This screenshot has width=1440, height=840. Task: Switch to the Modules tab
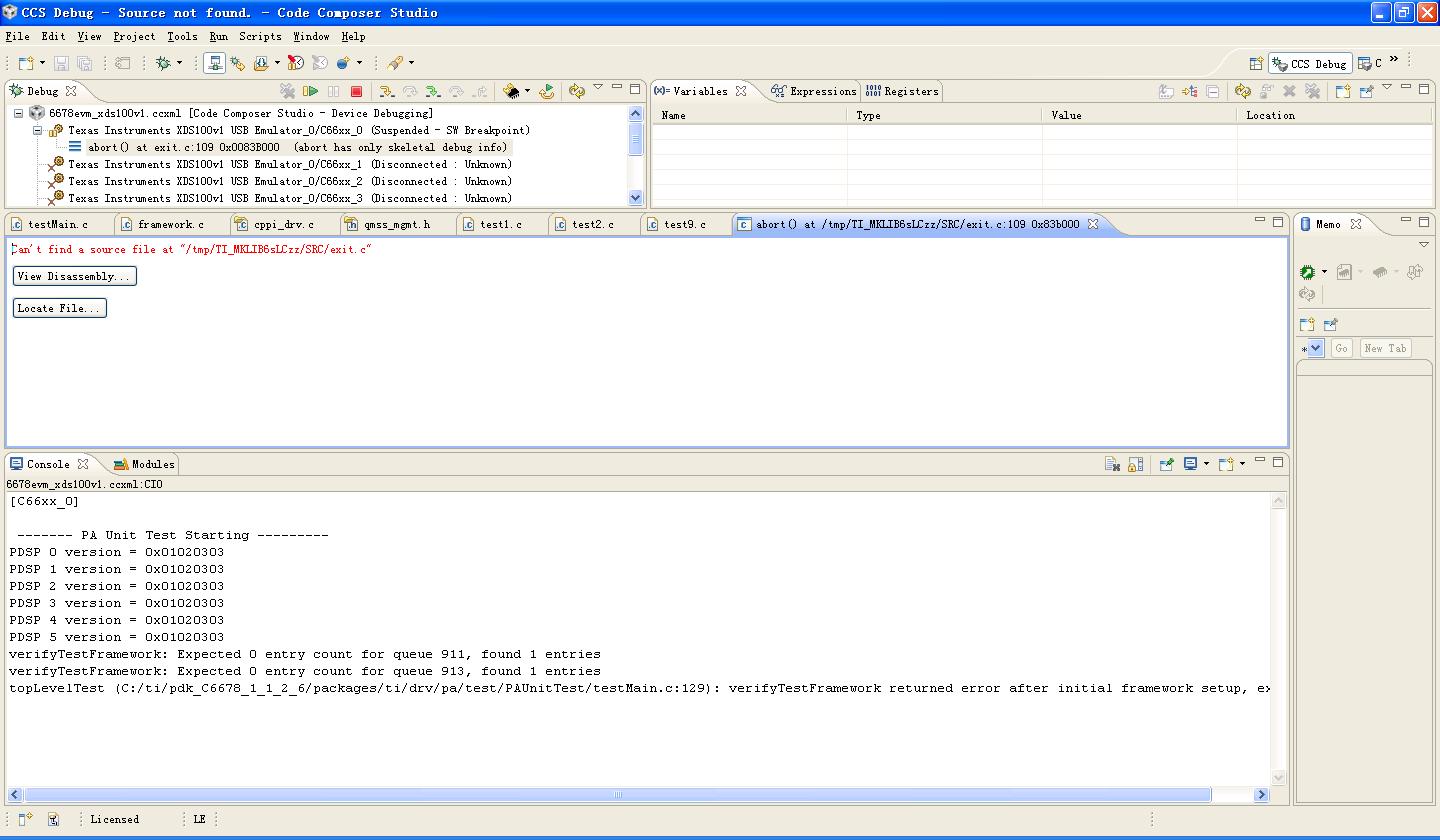144,464
